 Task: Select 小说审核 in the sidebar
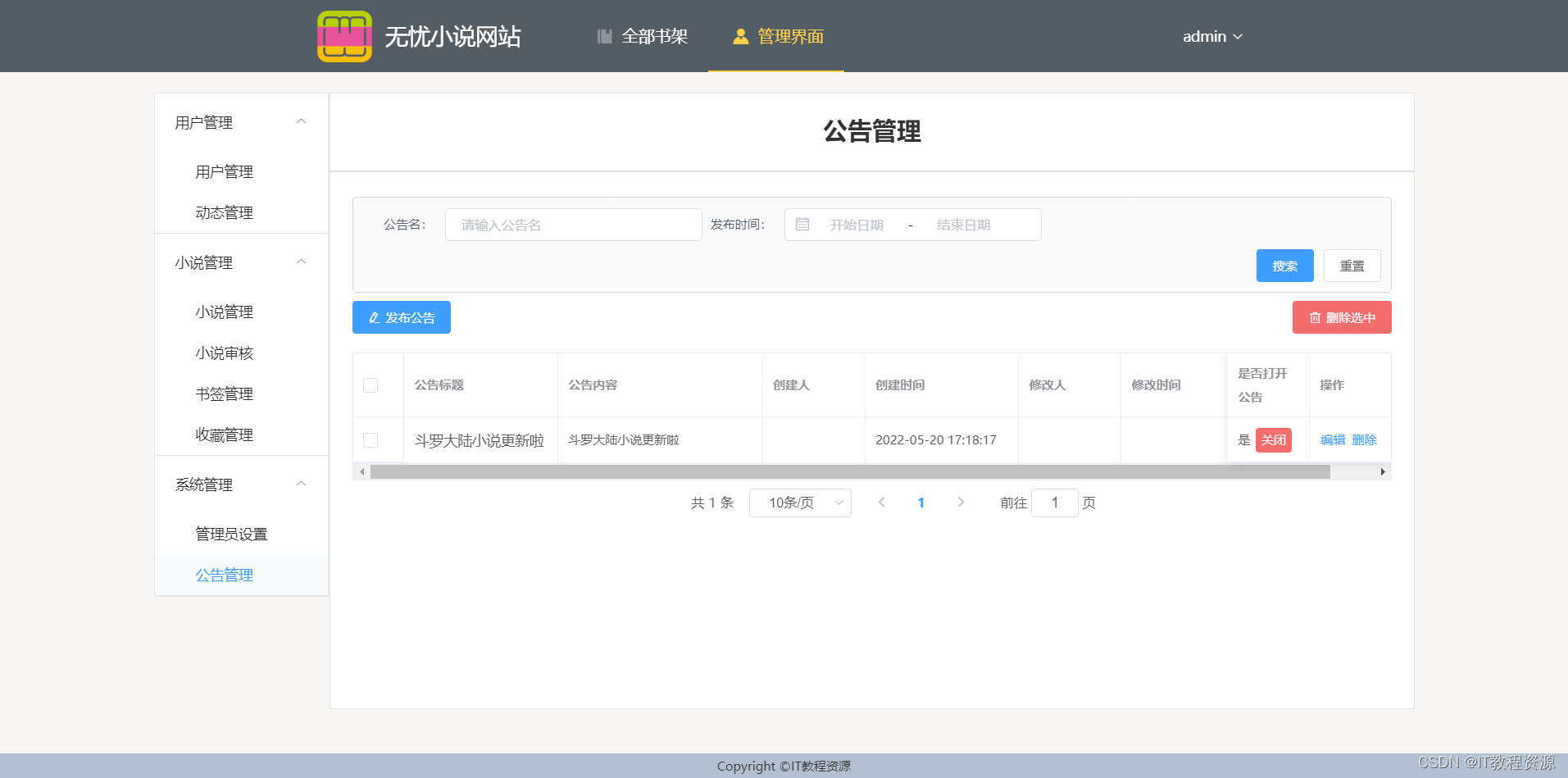tap(241, 353)
